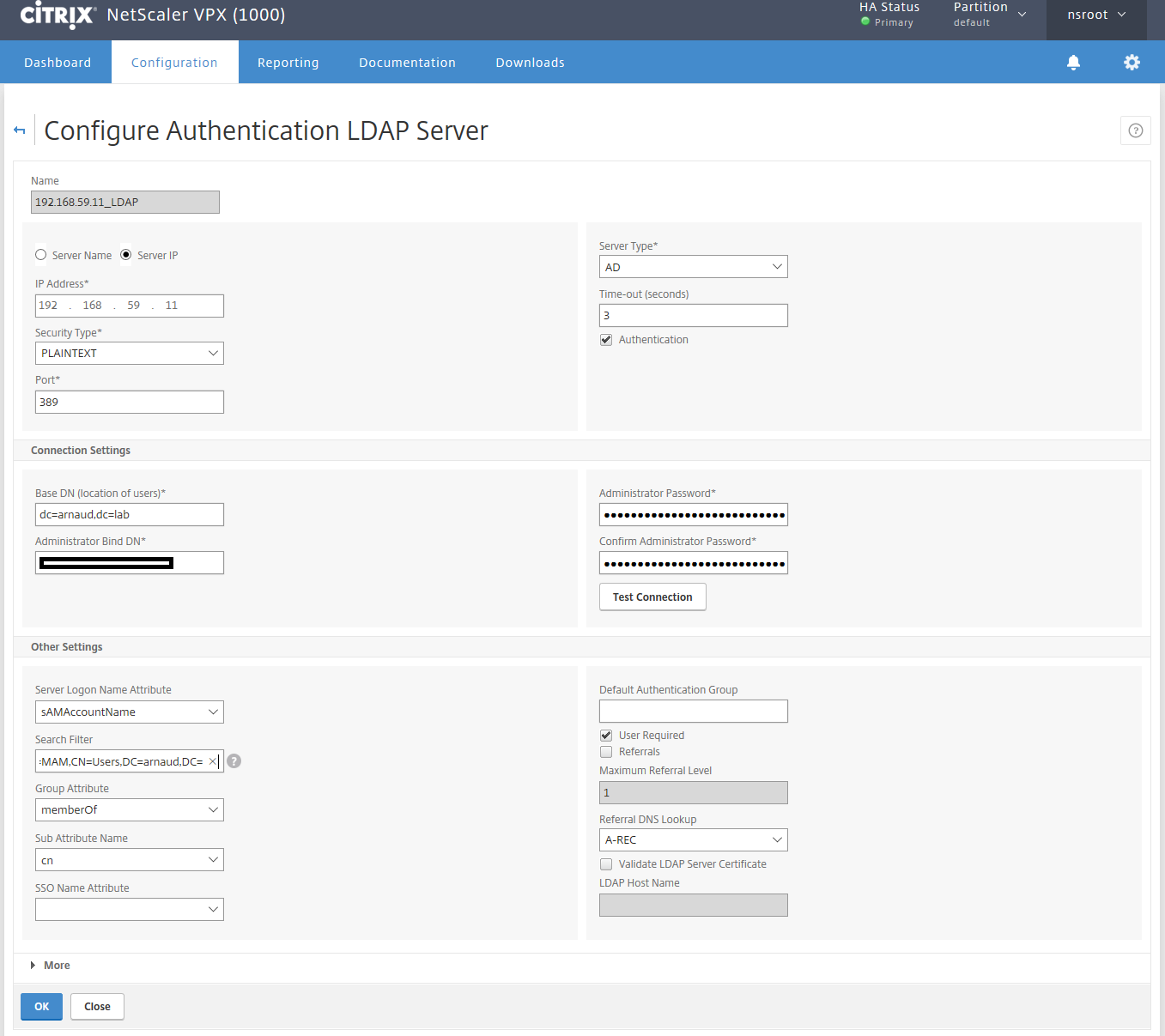Open the Server Type dropdown

coord(694,267)
